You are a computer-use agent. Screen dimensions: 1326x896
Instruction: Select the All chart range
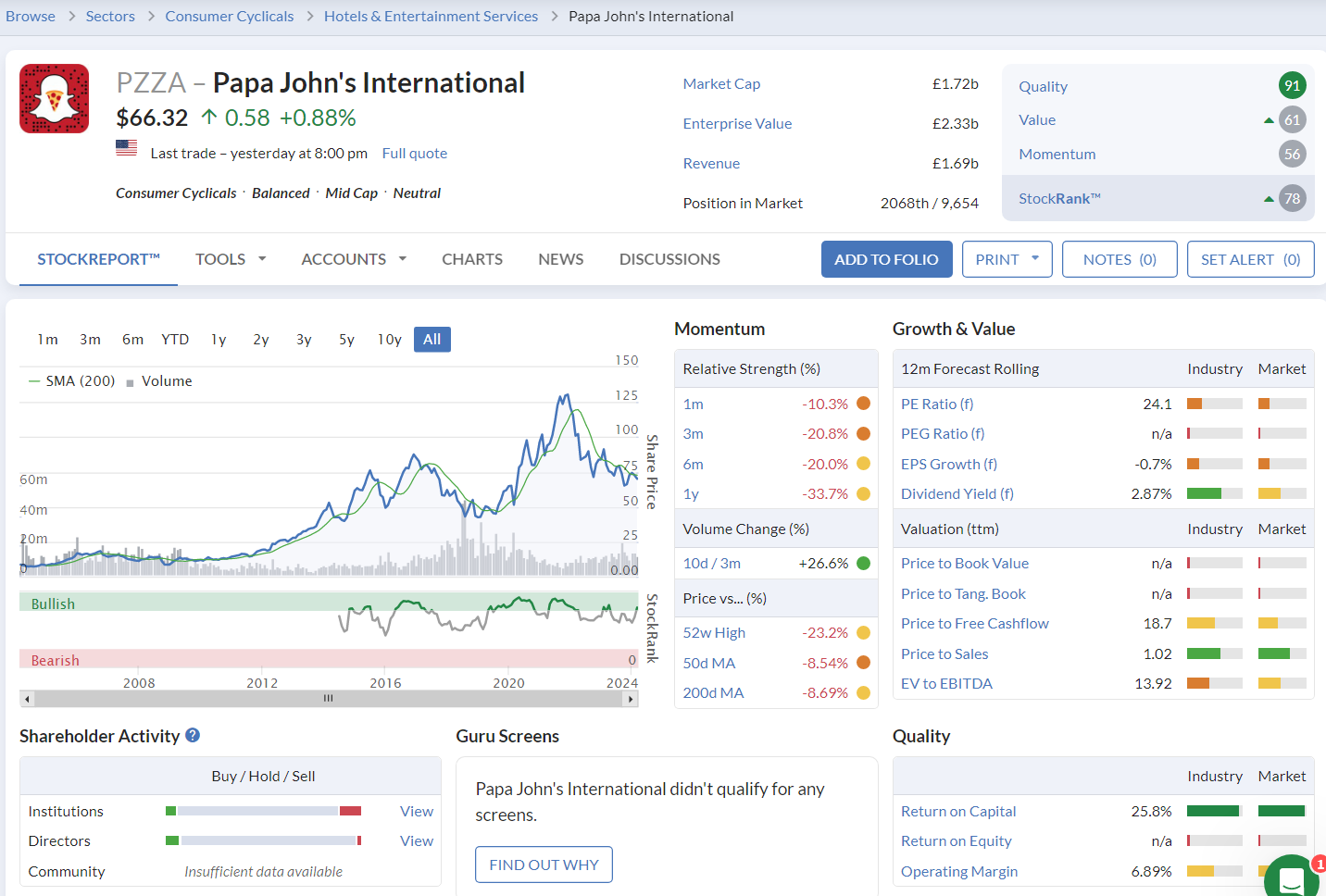(x=432, y=340)
